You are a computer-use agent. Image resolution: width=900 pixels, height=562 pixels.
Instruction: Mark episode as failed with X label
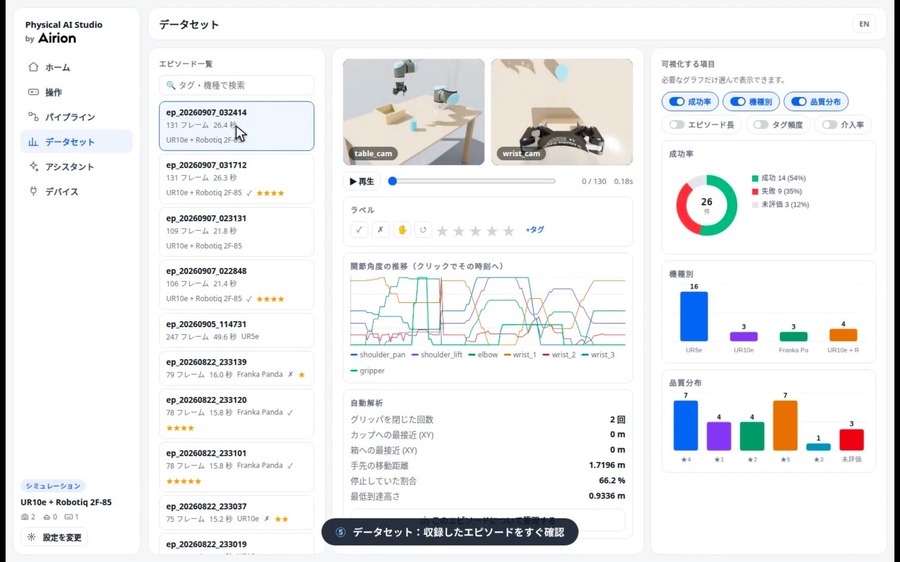380,230
